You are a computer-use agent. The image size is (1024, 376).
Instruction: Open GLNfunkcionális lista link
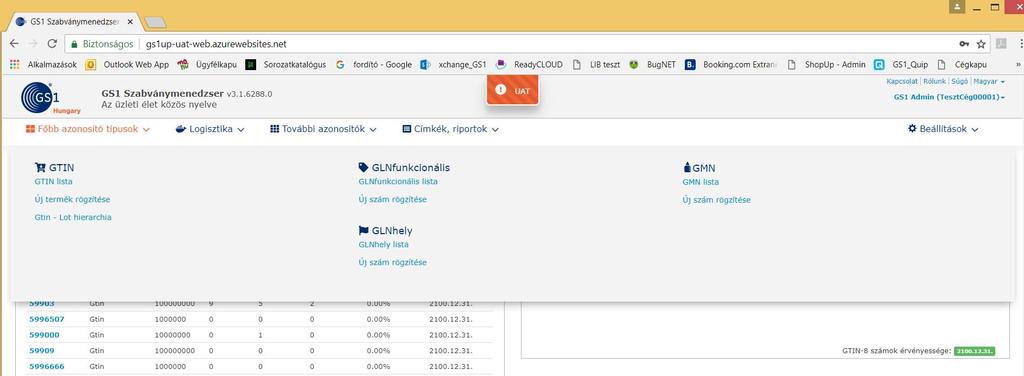[398, 181]
